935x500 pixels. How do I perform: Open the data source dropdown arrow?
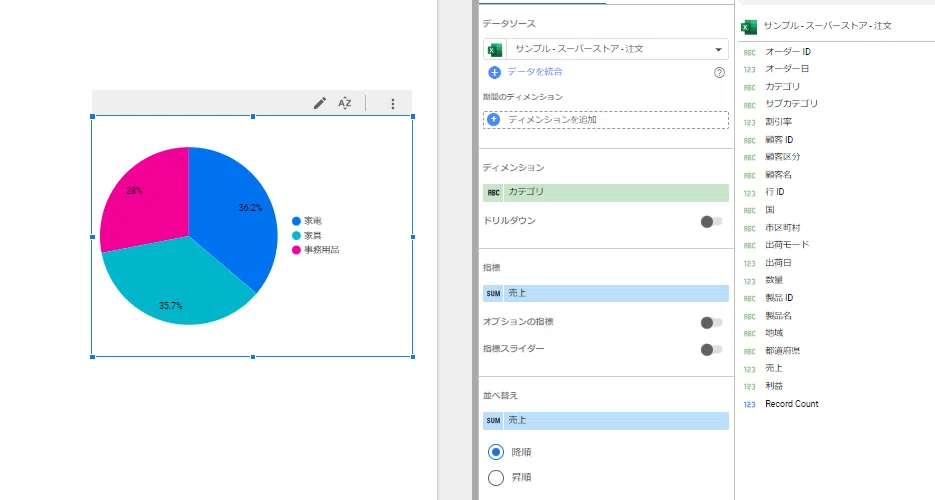(x=719, y=49)
